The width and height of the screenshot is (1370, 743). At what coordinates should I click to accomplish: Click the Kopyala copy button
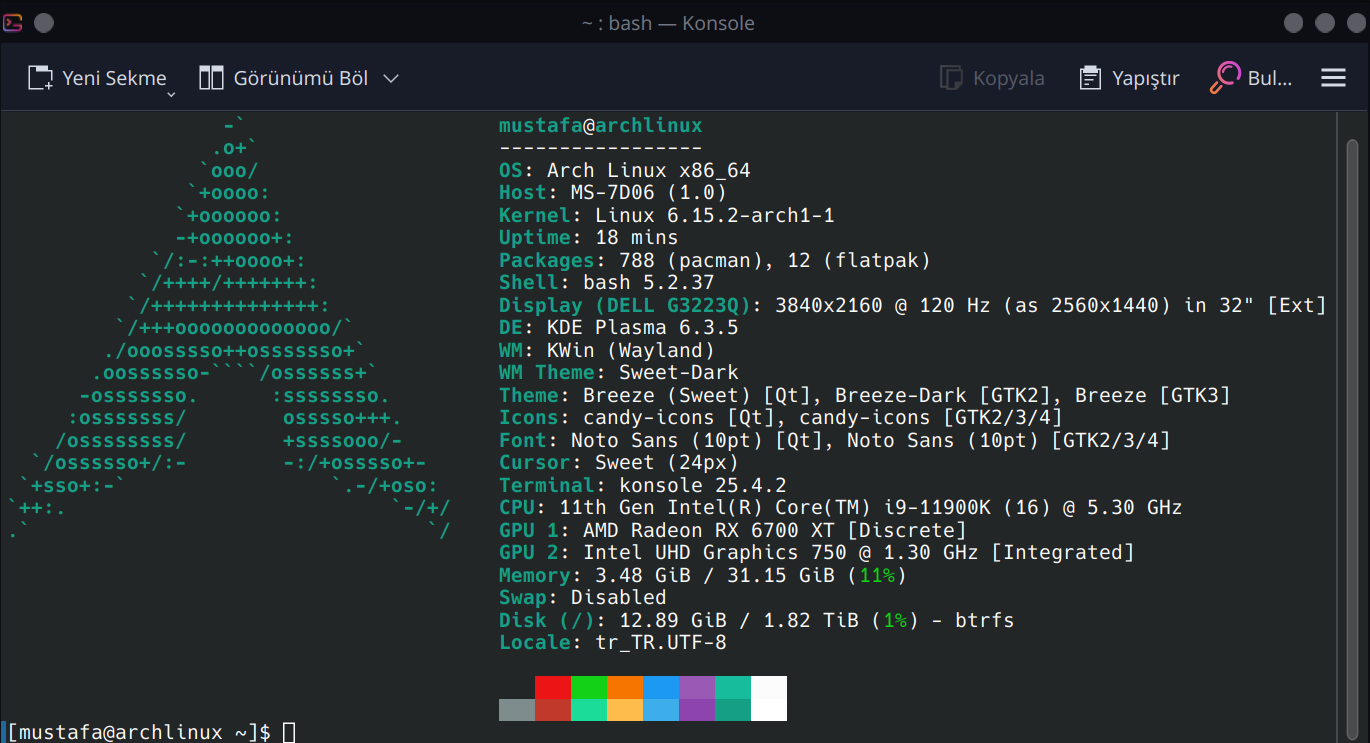pos(992,78)
